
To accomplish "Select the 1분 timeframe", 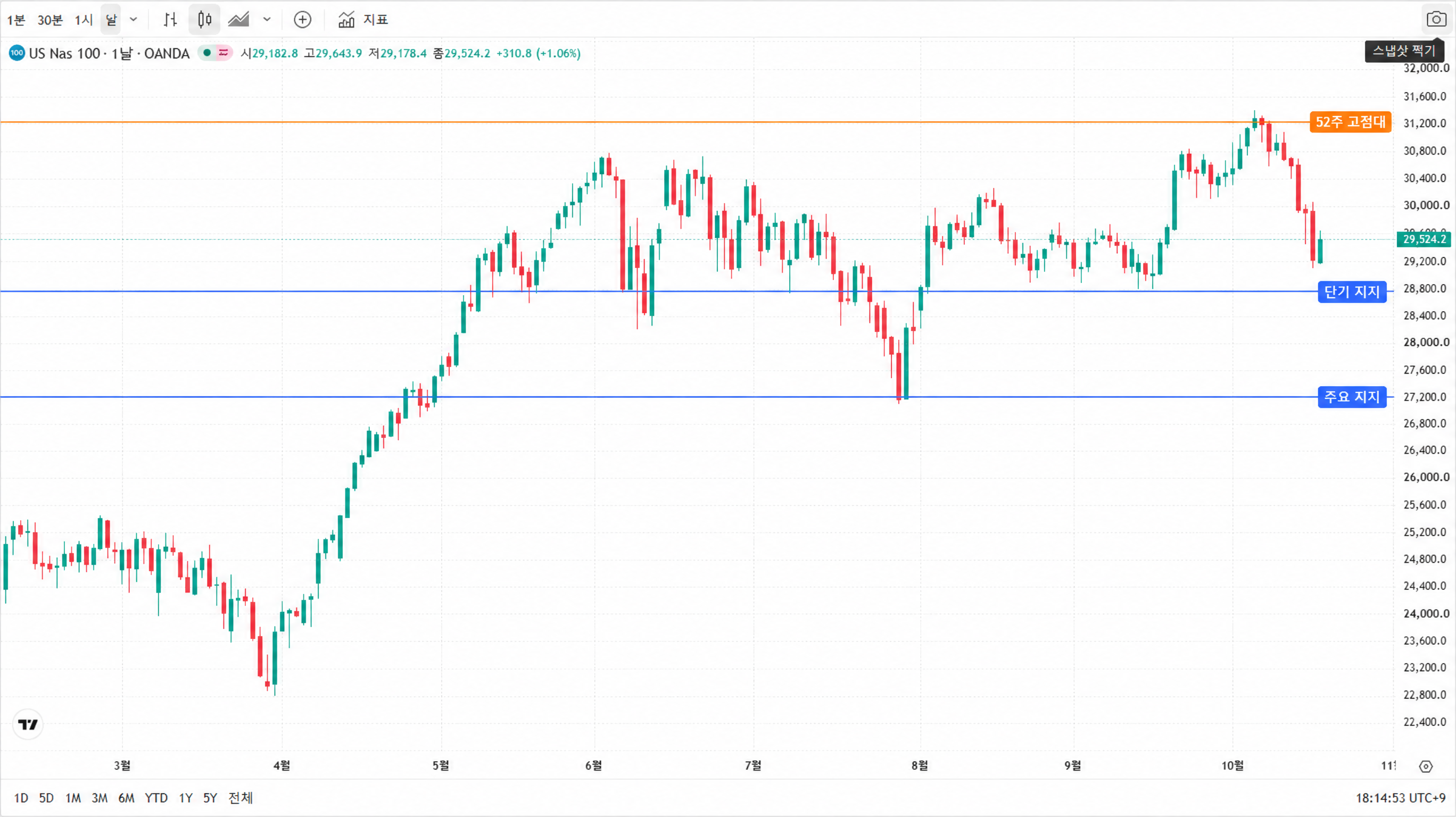I will pyautogui.click(x=16, y=20).
